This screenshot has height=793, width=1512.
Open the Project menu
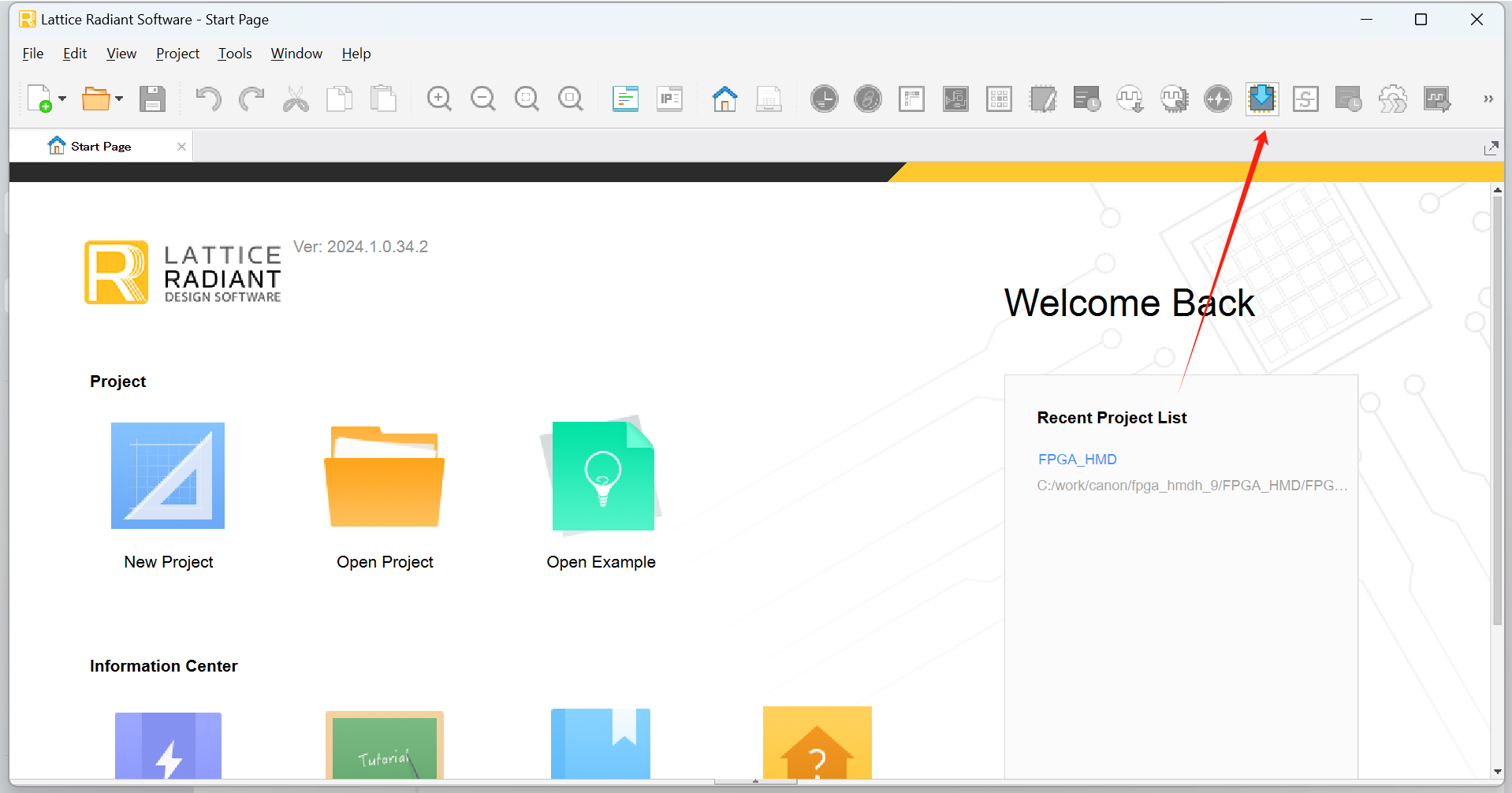(177, 54)
